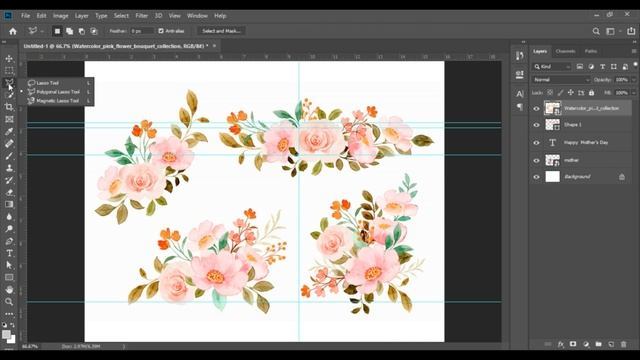640x360 pixels.
Task: Select the Move tool
Action: [x=9, y=59]
